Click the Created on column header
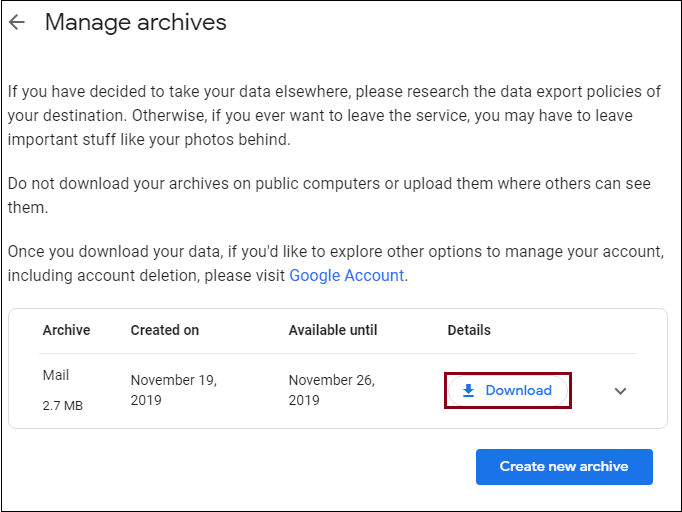682x512 pixels. (164, 330)
